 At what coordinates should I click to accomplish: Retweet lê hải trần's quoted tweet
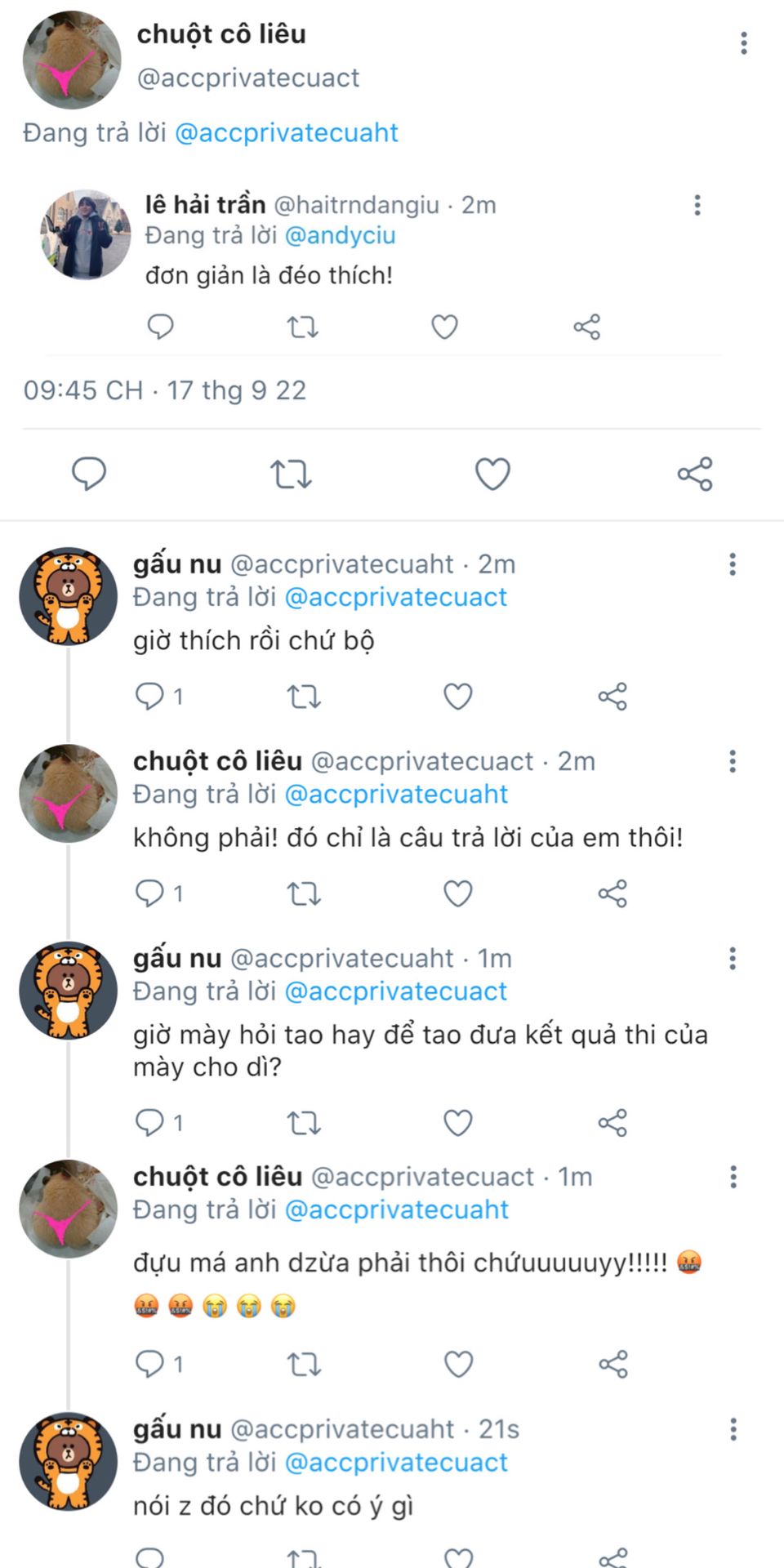tap(302, 327)
